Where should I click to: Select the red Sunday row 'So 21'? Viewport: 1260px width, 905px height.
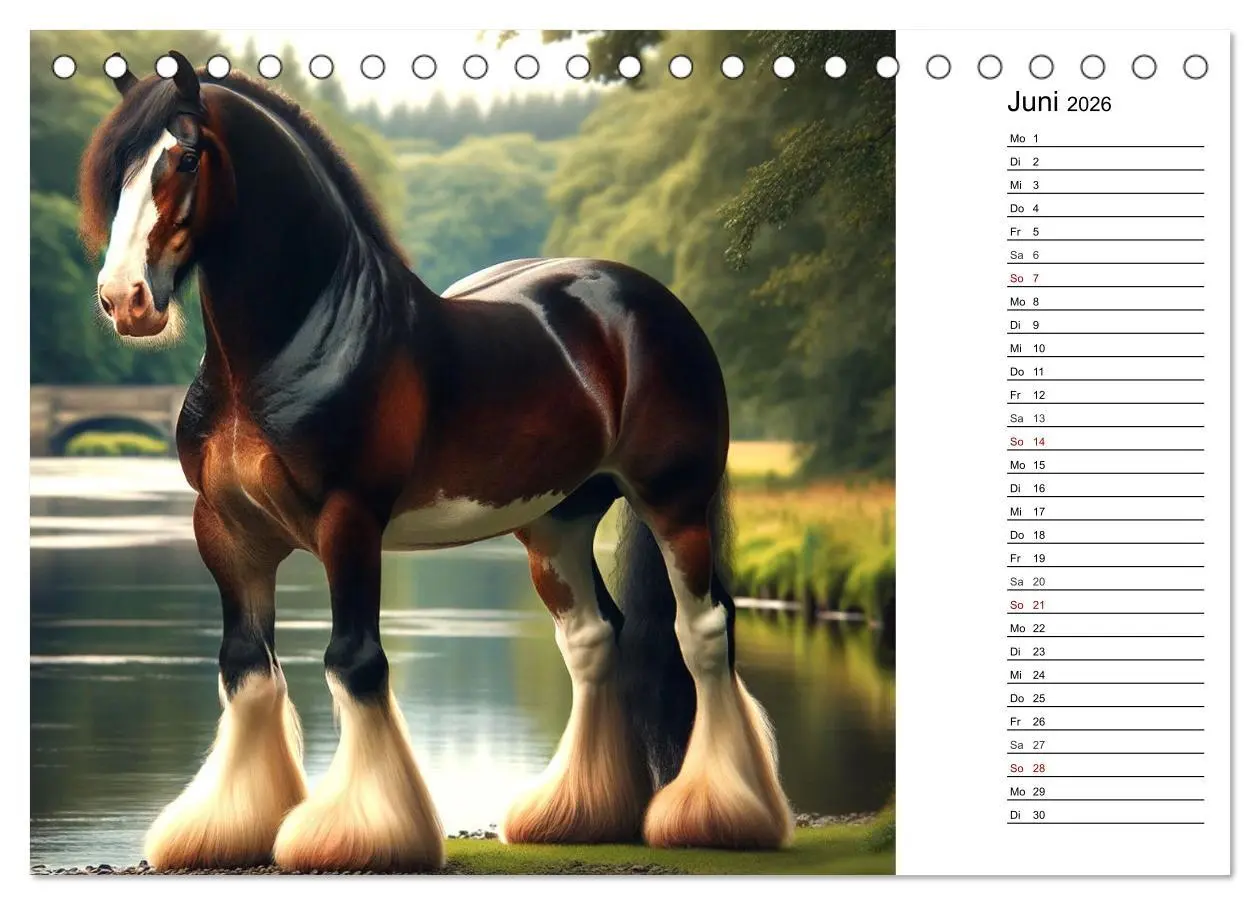1105,605
